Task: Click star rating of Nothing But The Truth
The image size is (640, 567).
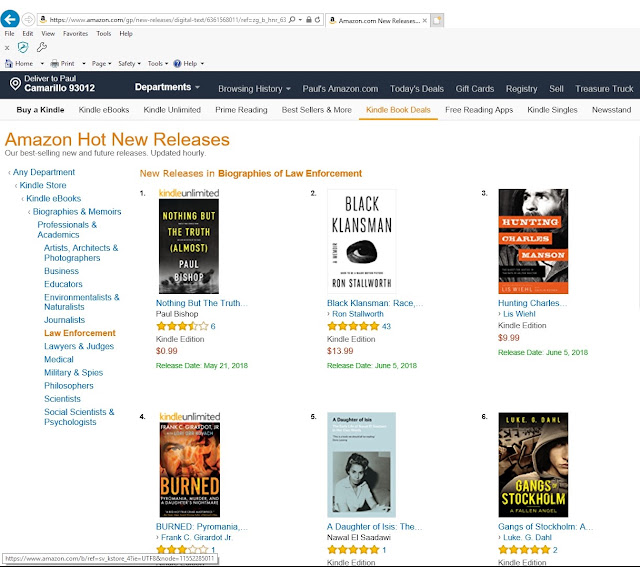Action: pos(182,326)
